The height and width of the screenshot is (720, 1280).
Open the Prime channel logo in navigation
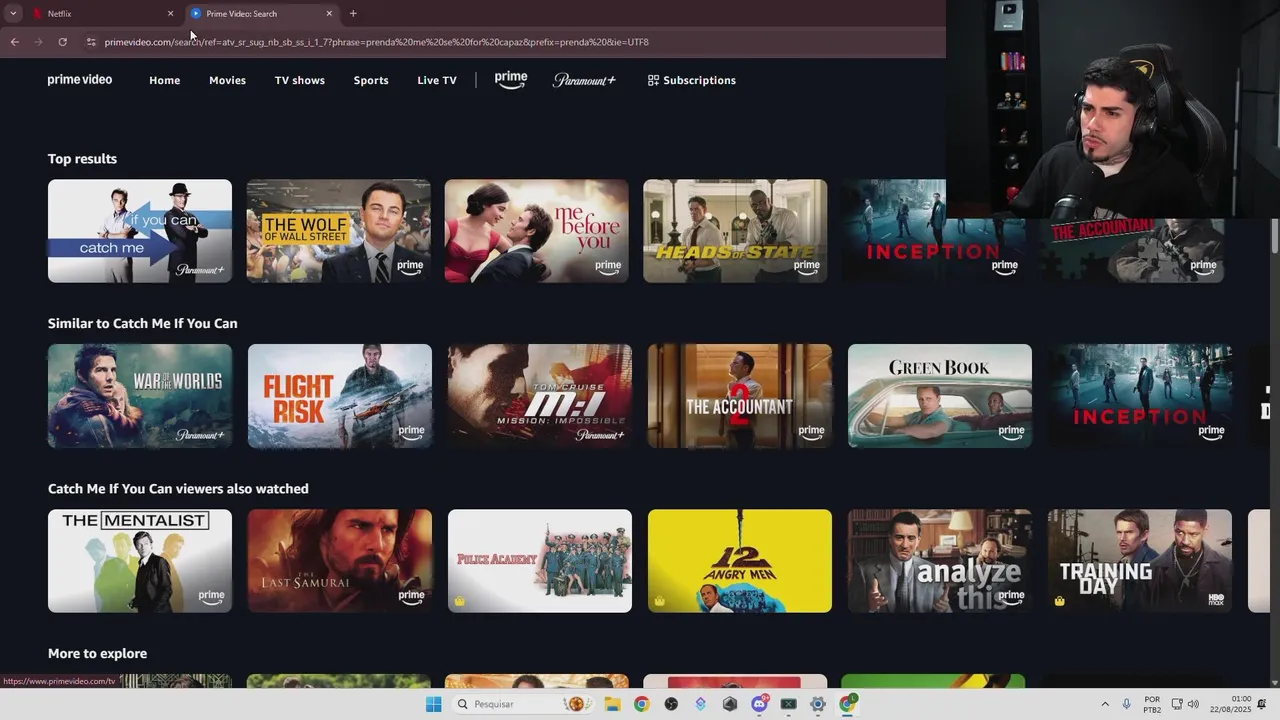pos(510,80)
